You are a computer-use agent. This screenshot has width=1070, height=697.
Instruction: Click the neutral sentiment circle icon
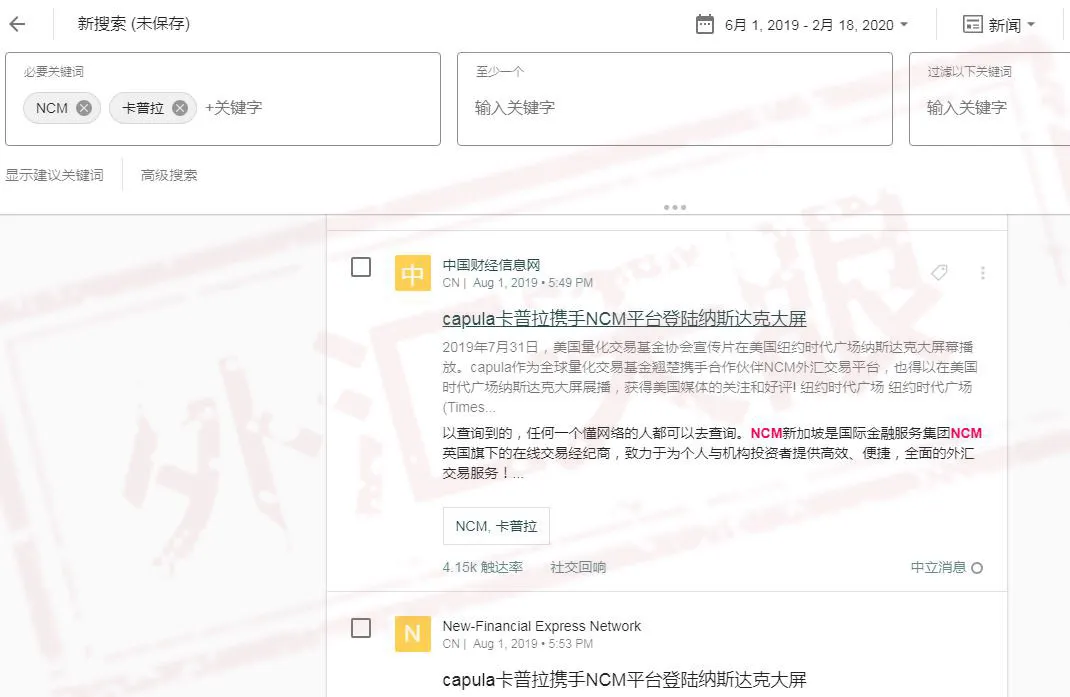click(977, 568)
